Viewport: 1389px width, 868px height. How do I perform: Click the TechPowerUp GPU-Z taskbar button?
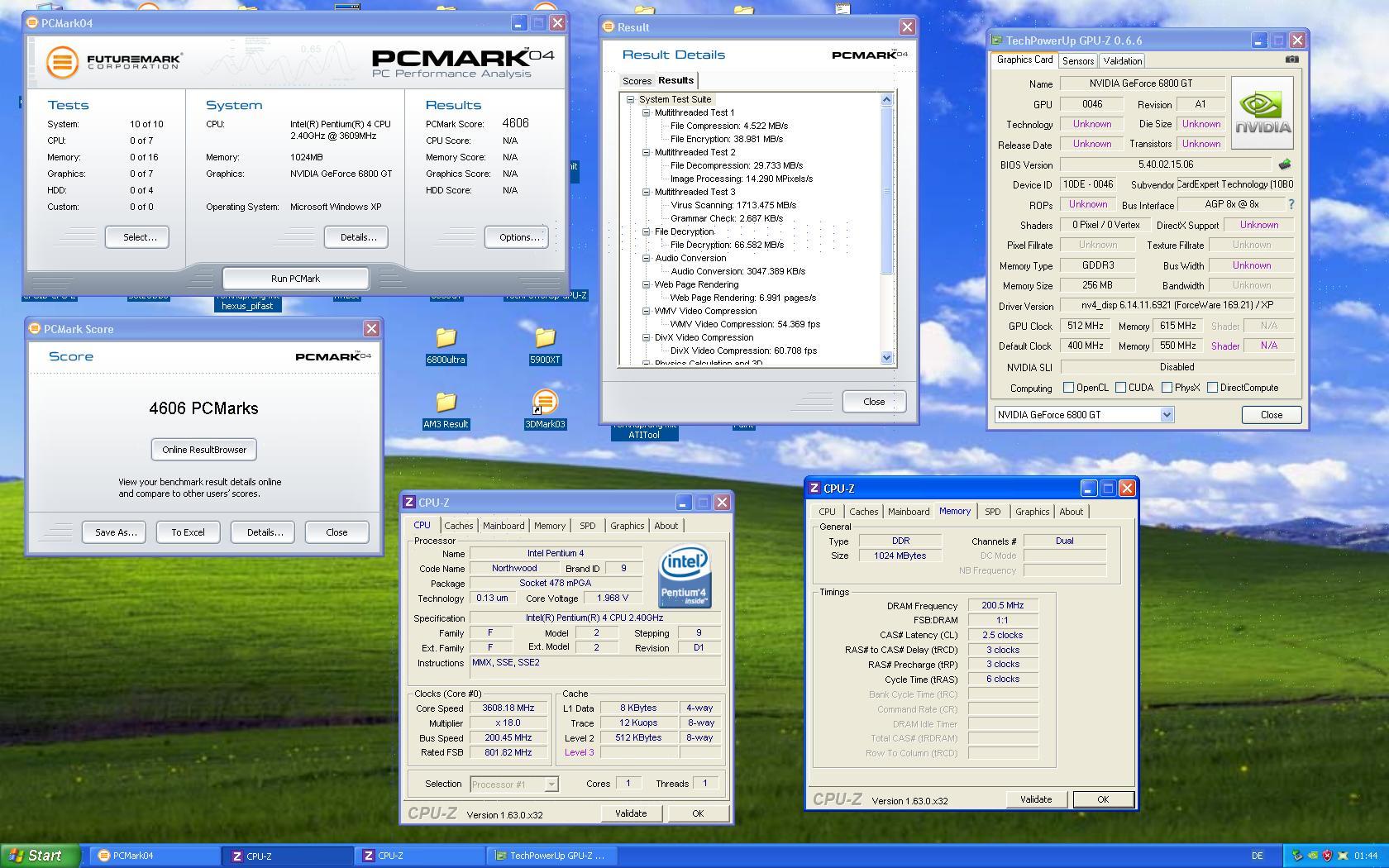[x=551, y=856]
